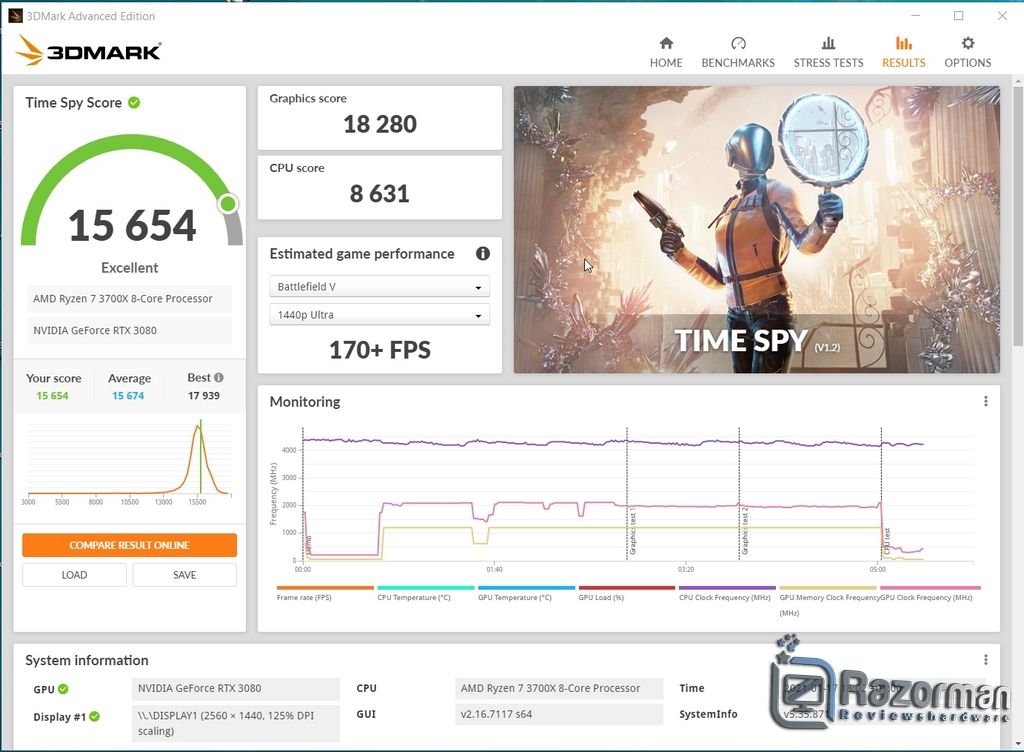Viewport: 1024px width, 752px height.
Task: Click the CPU score value 8 631
Action: 379,193
